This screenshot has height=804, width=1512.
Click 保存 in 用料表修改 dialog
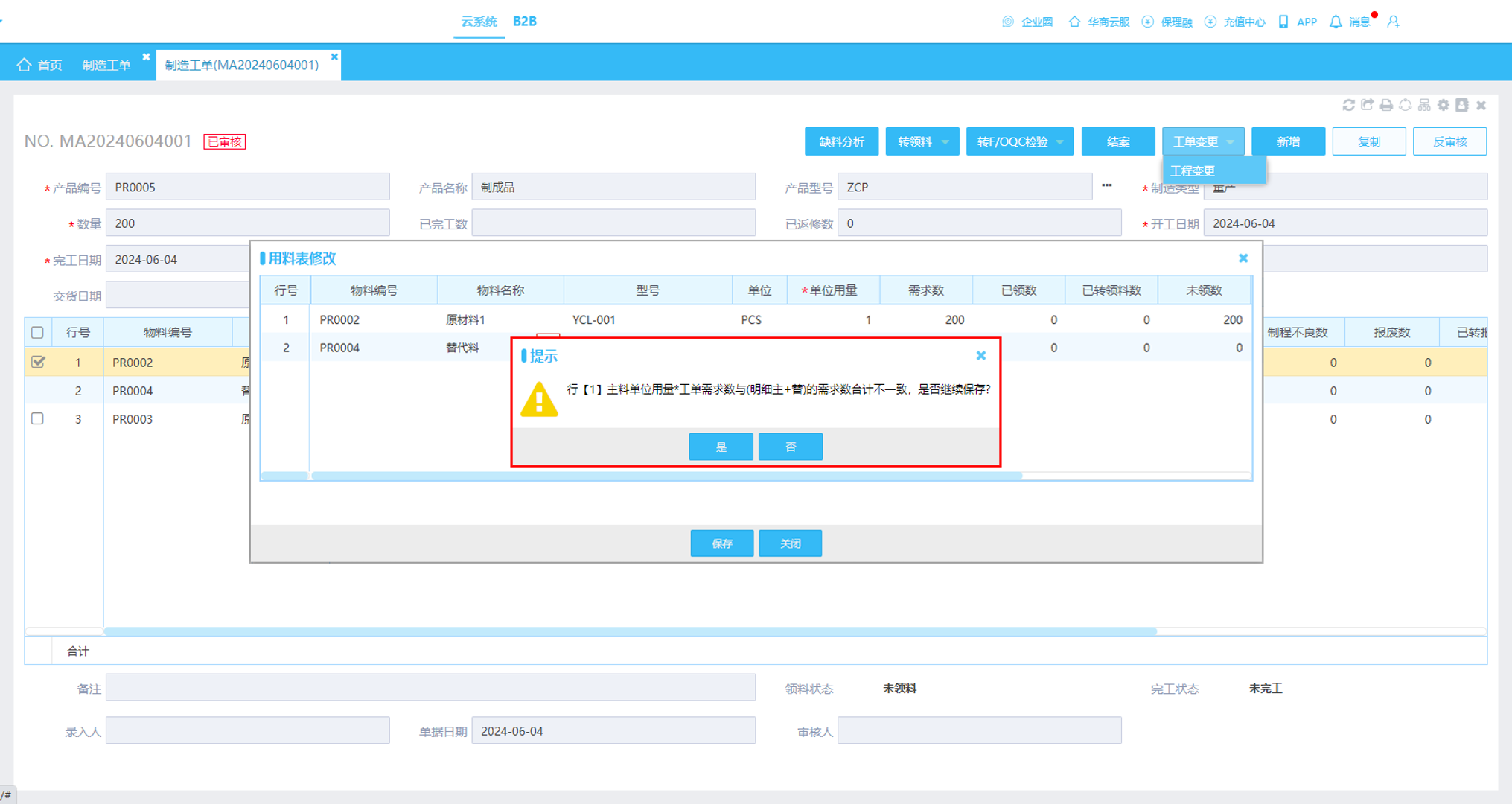click(x=722, y=543)
